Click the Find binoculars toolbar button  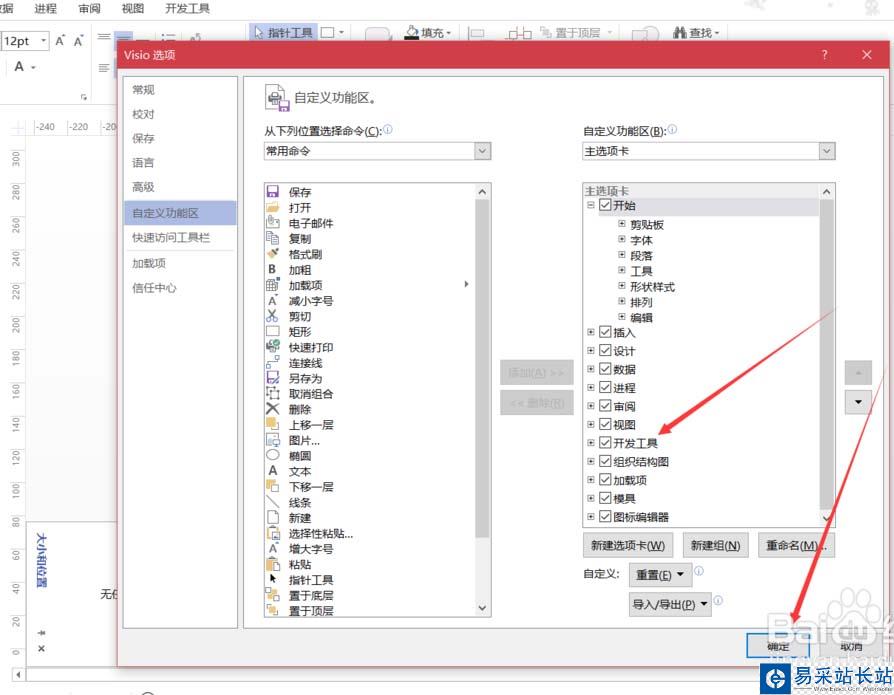pos(696,32)
